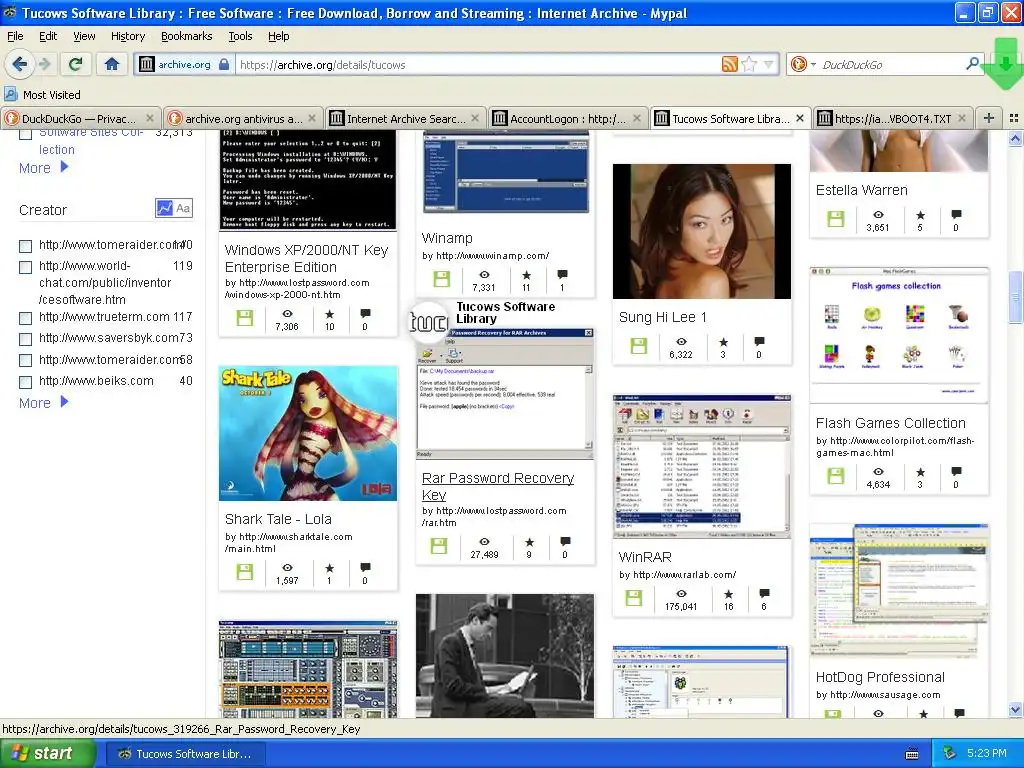Click the URL address input field
Image resolution: width=1024 pixels, height=768 pixels.
coord(478,64)
